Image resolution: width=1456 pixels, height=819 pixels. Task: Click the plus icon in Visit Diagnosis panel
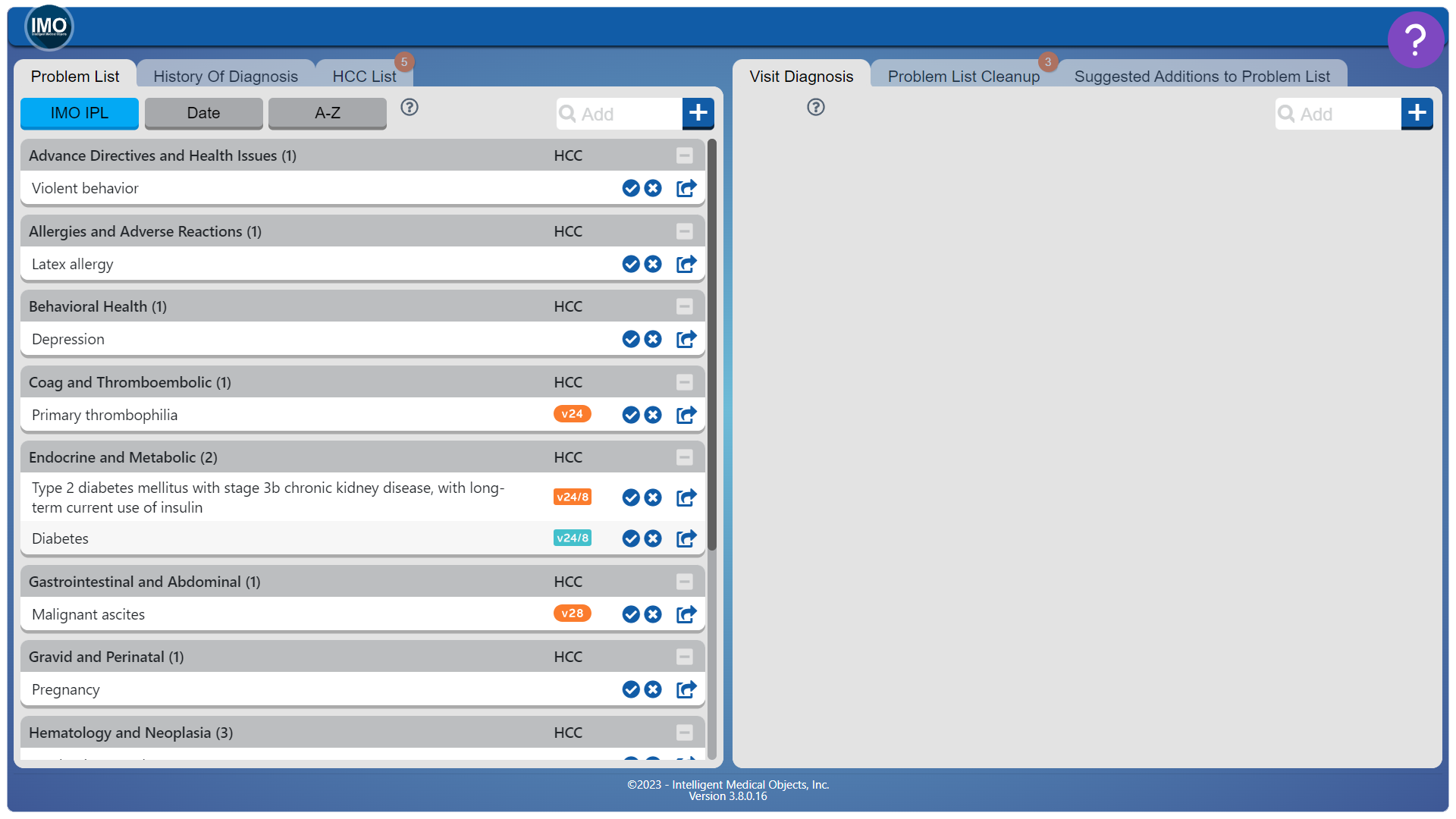(1417, 114)
